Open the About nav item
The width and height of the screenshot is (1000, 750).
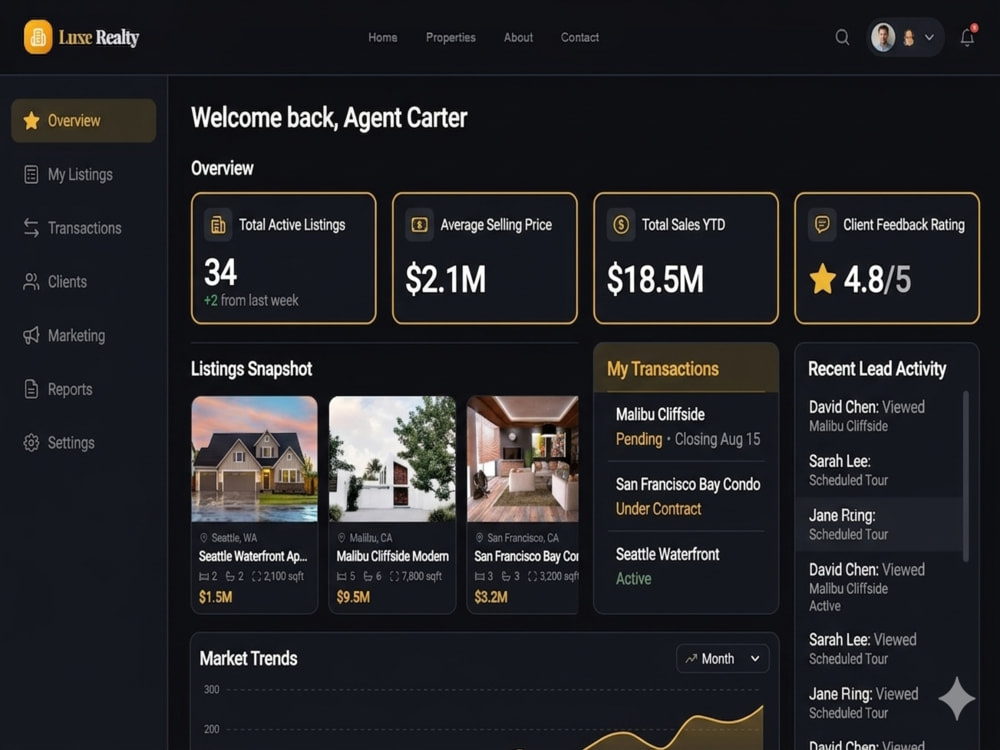[518, 38]
